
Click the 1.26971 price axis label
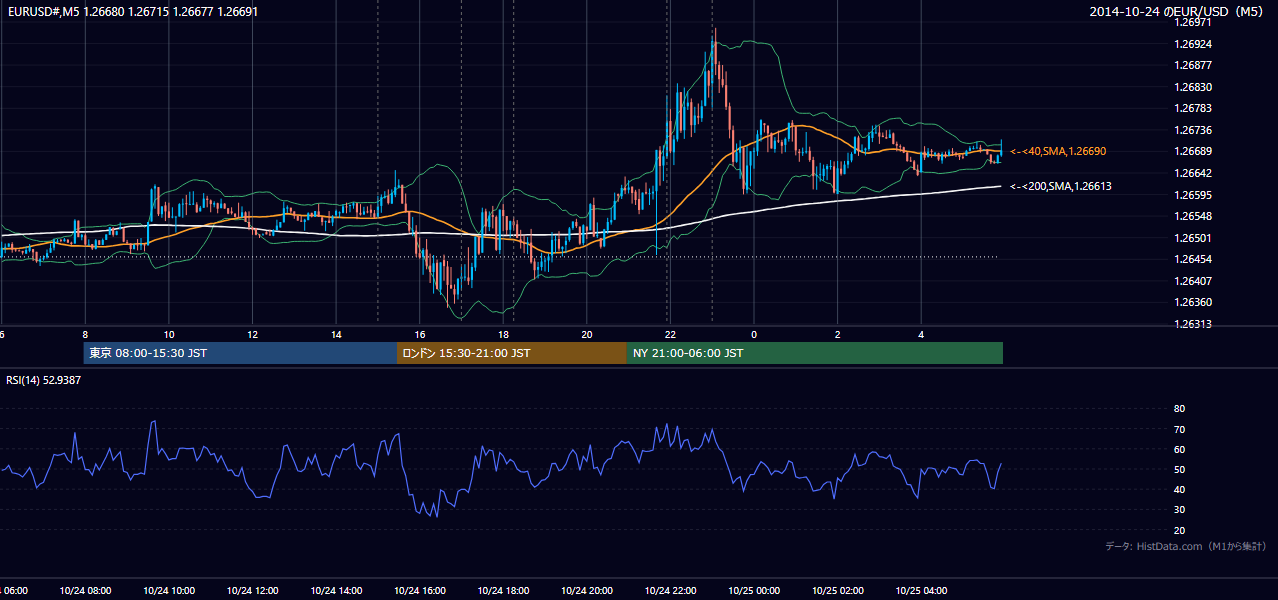pyautogui.click(x=1193, y=23)
